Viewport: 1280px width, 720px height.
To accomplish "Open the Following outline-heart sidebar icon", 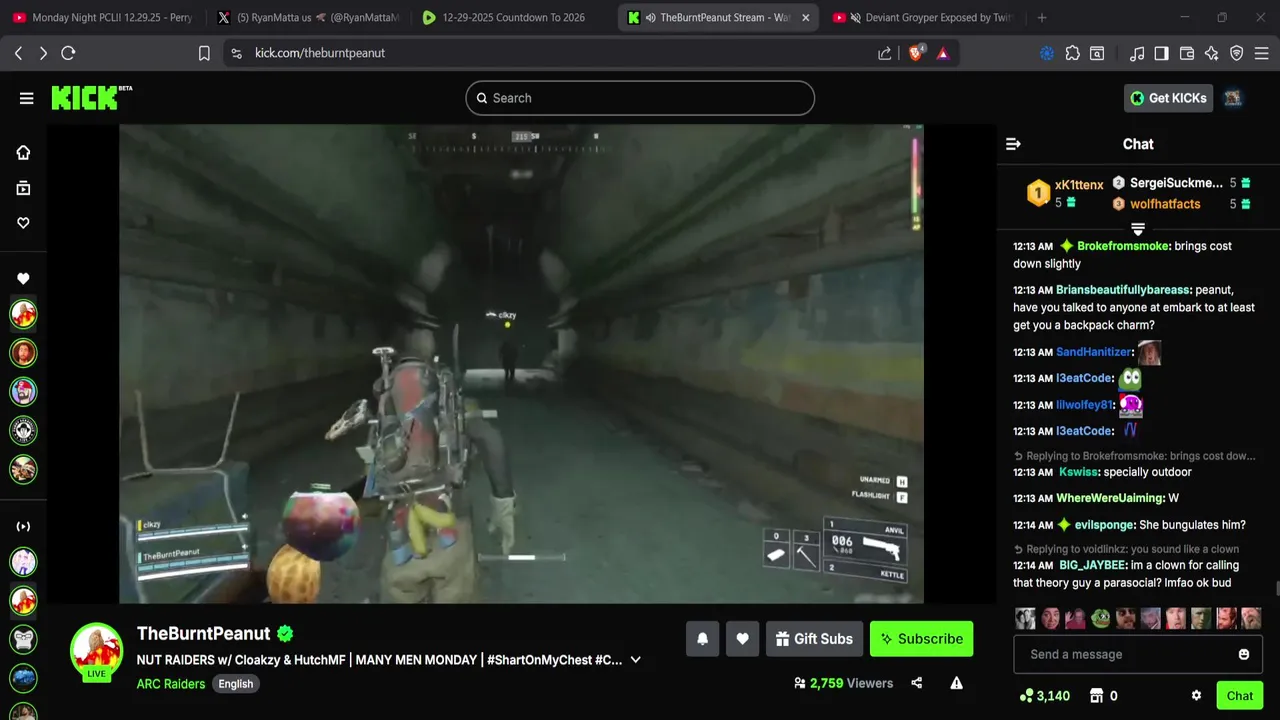I will click(x=23, y=223).
